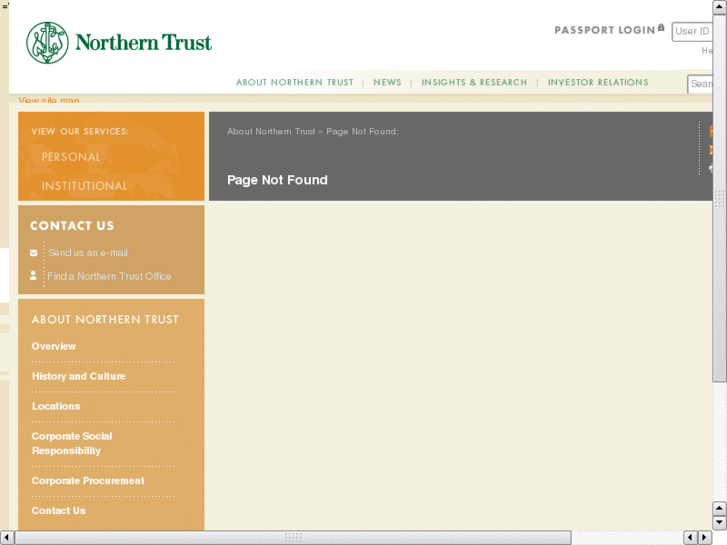
Task: Click the vertical scrollbar up arrow at top
Action: coord(719,7)
